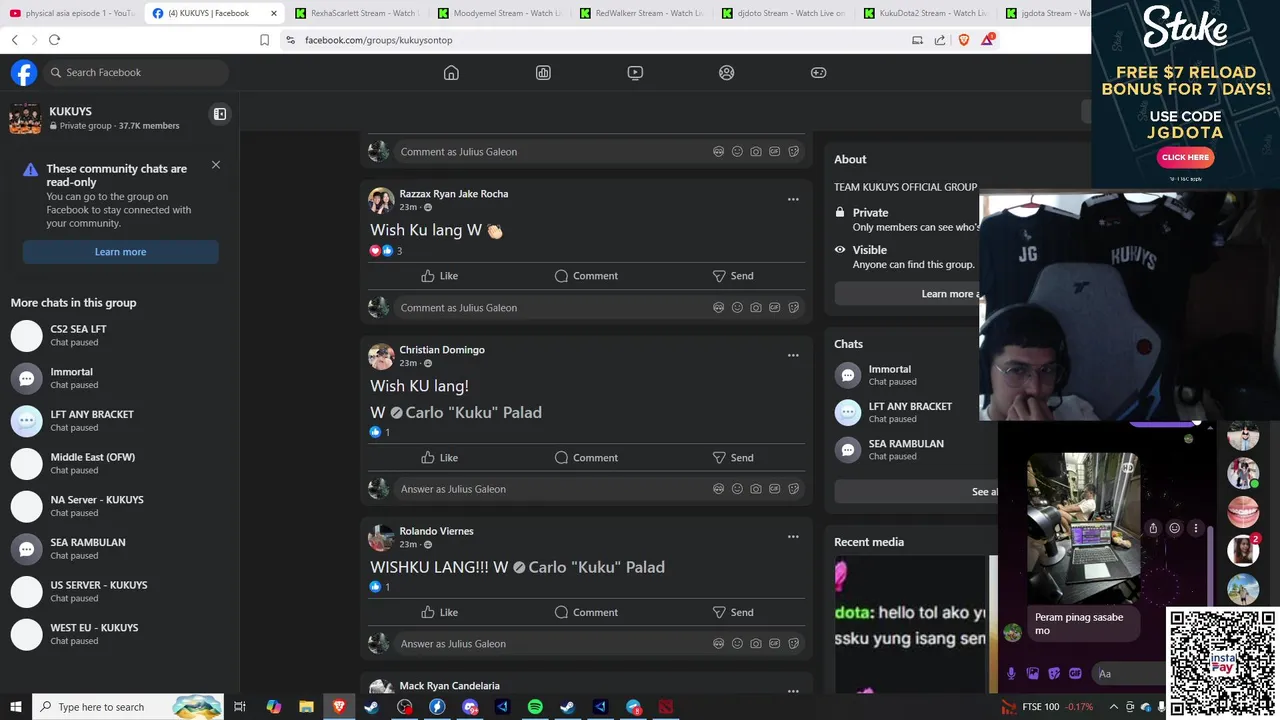The height and width of the screenshot is (720, 1280).
Task: Open the WEST EU - KUKUYS chat
Action: point(120,635)
